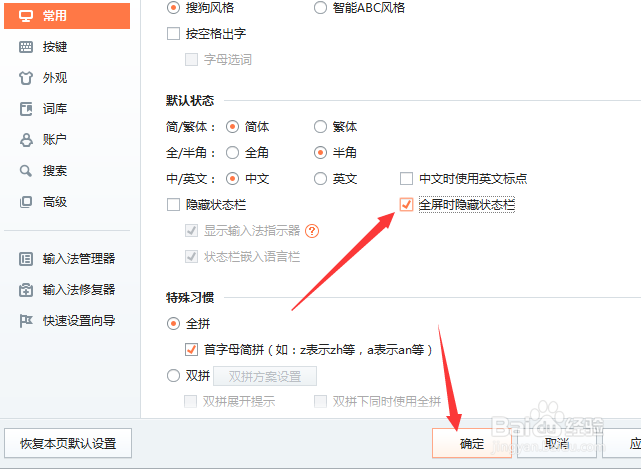The image size is (641, 469).
Task: Select the 全角 radio option
Action: point(232,153)
